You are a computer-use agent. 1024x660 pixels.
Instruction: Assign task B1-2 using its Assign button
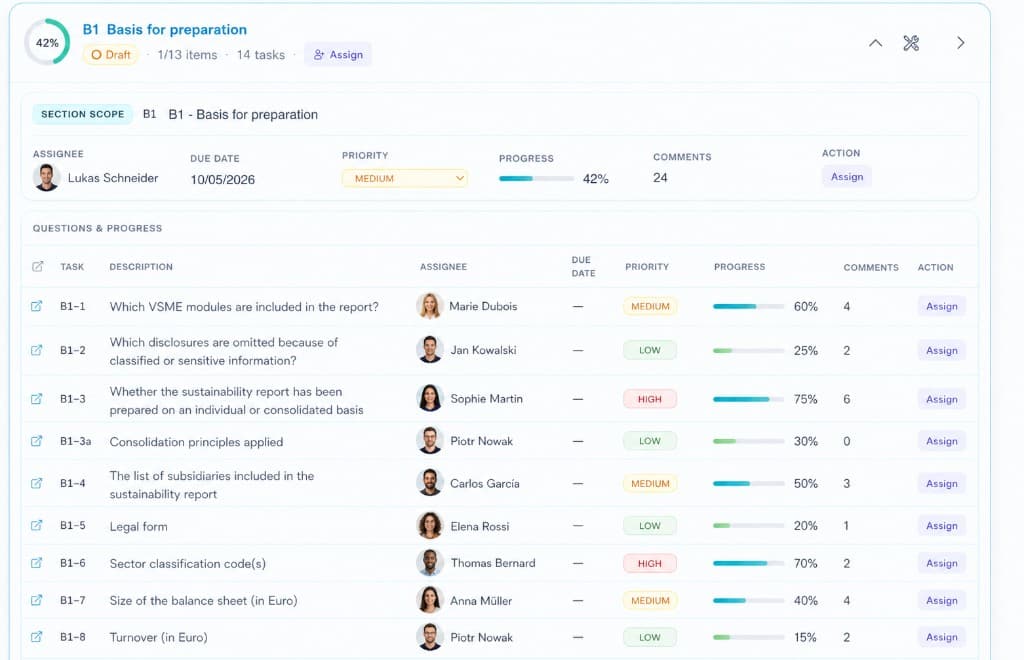[x=941, y=351]
